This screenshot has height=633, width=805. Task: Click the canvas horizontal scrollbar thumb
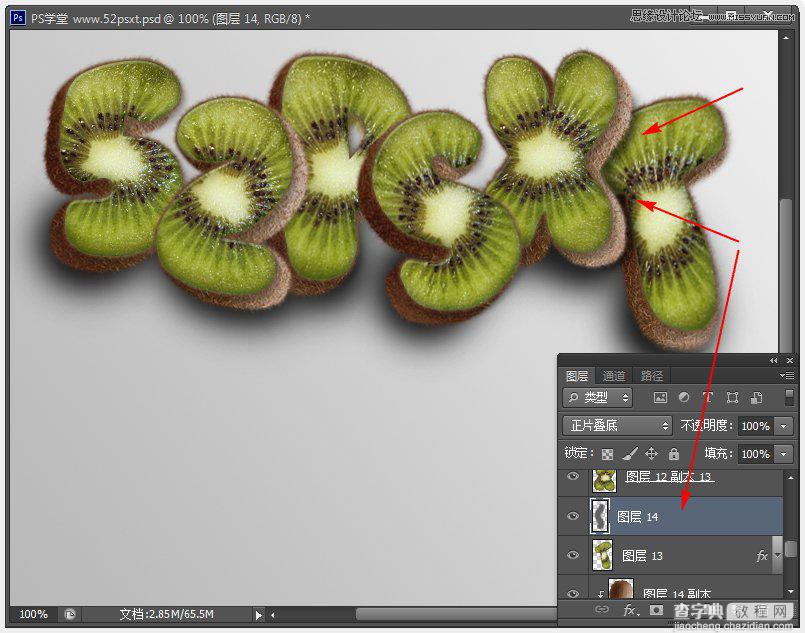pyautogui.click(x=456, y=614)
